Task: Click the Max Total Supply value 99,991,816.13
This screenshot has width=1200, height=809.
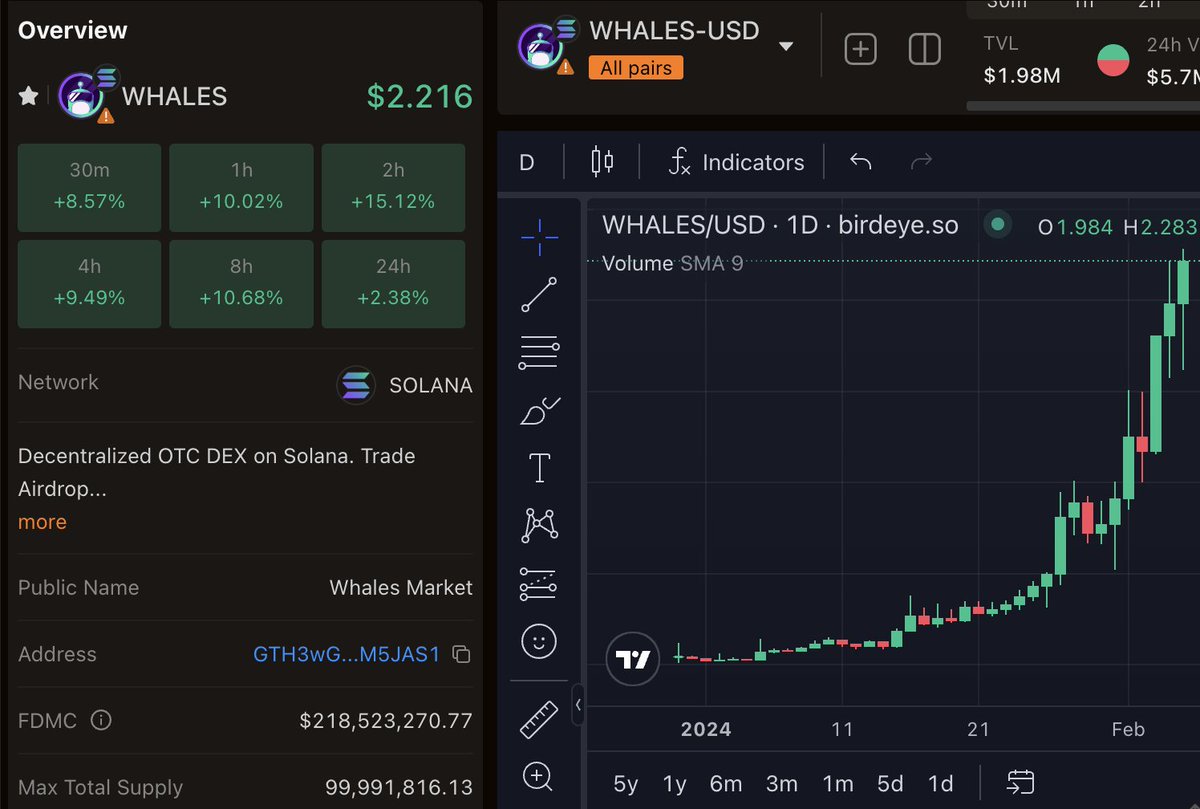Action: coord(399,788)
